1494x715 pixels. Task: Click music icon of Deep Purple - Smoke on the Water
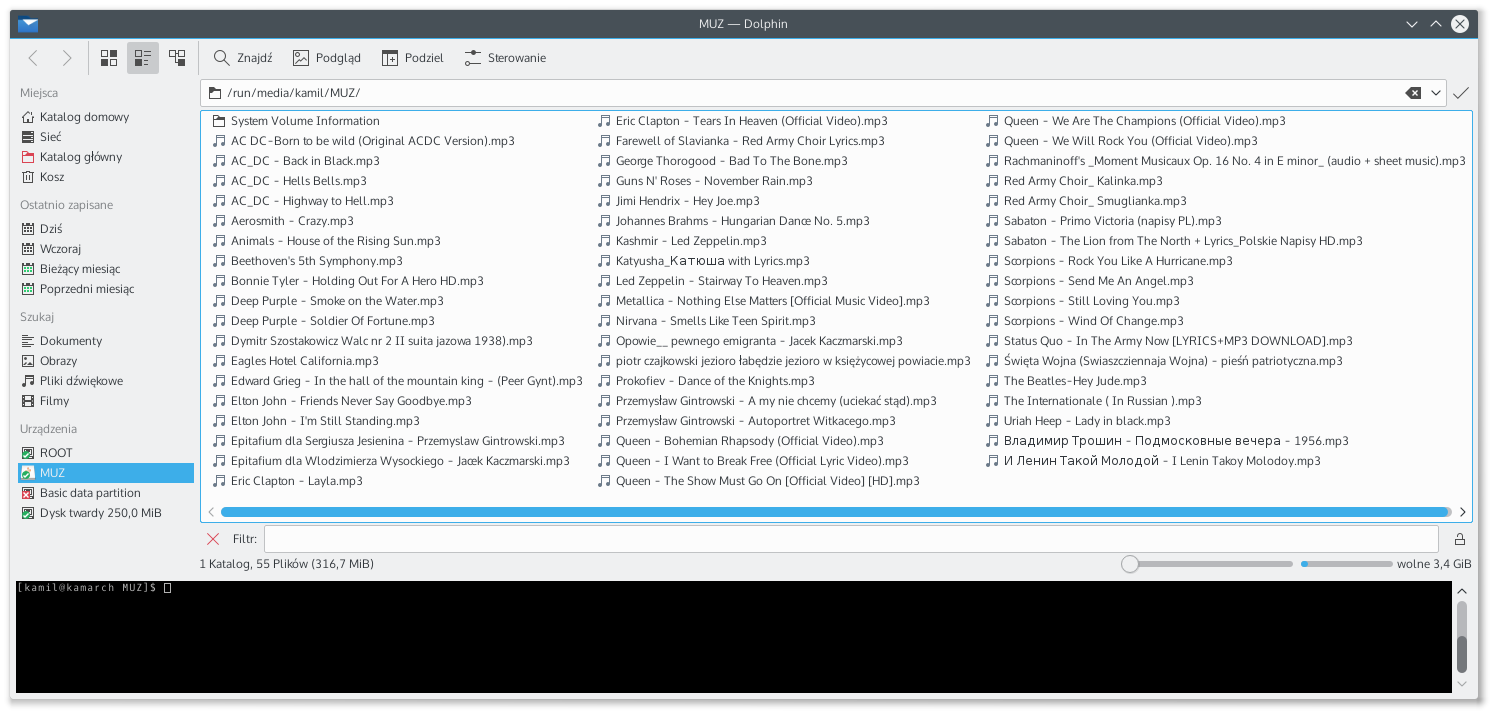coord(219,301)
